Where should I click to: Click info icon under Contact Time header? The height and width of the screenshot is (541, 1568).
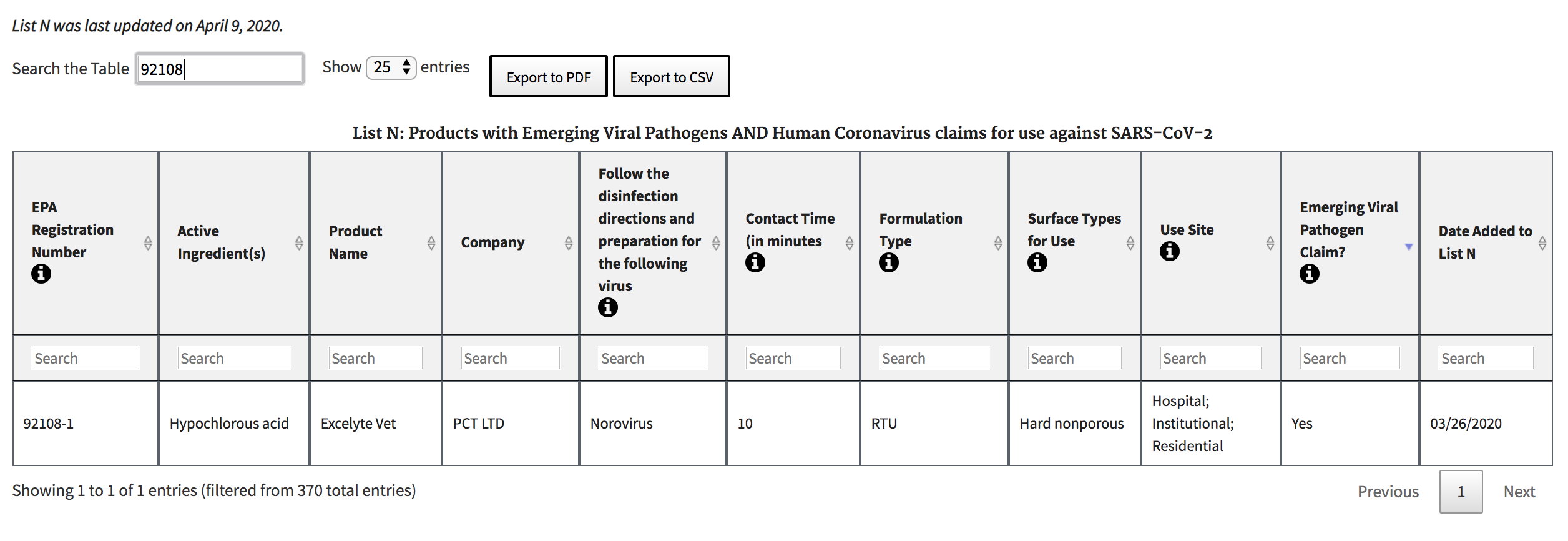(755, 262)
